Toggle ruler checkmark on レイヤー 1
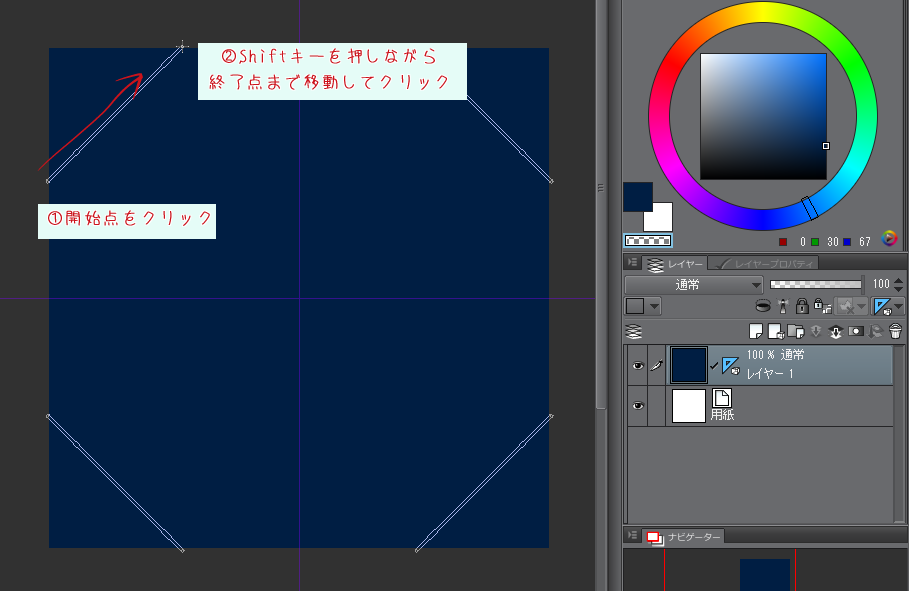Image resolution: width=909 pixels, height=591 pixels. point(714,365)
